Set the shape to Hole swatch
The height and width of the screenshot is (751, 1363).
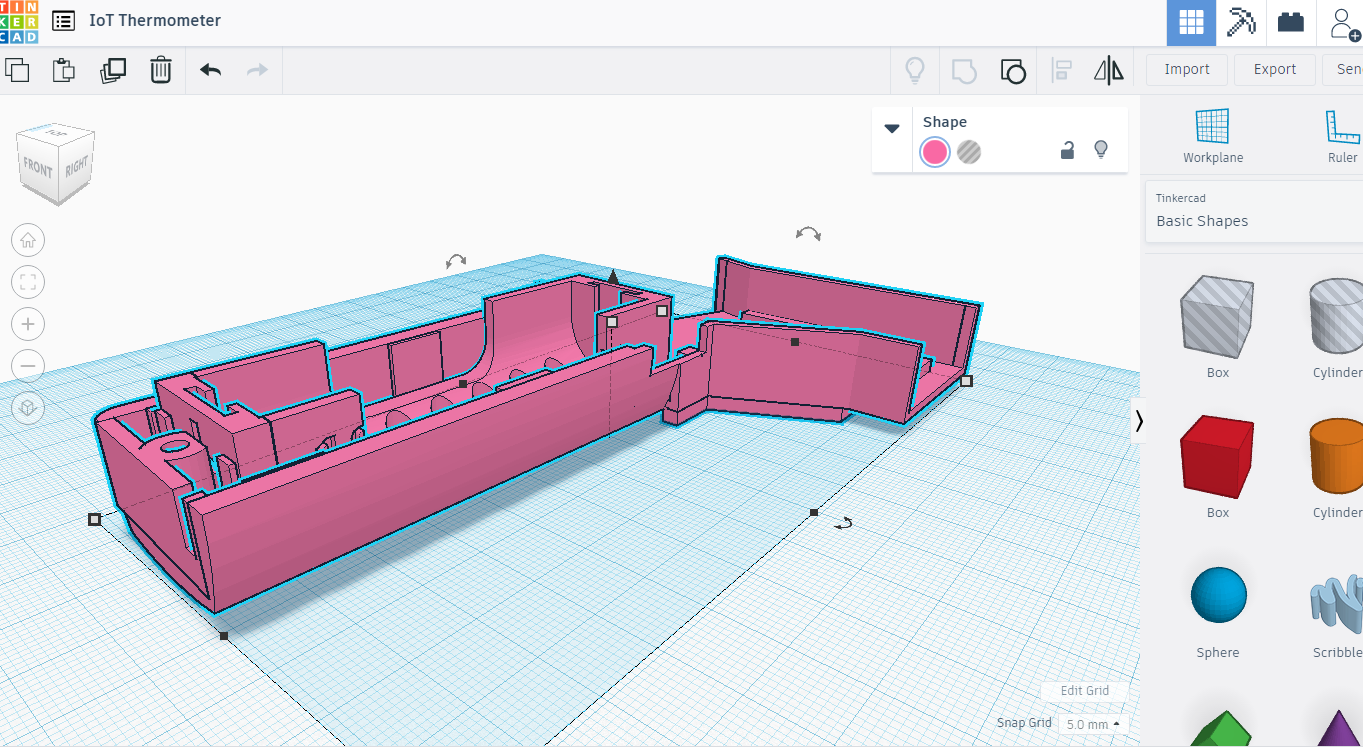point(969,152)
